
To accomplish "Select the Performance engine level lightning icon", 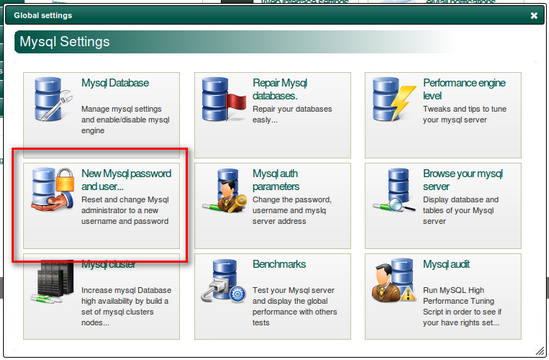I will (x=394, y=99).
